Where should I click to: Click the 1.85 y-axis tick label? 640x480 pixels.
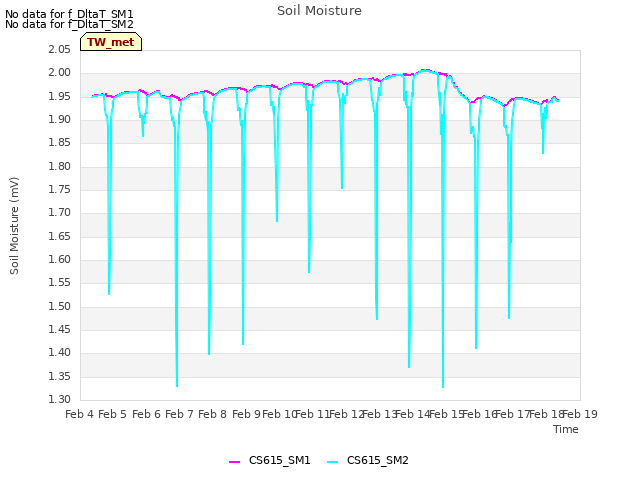coord(59,143)
